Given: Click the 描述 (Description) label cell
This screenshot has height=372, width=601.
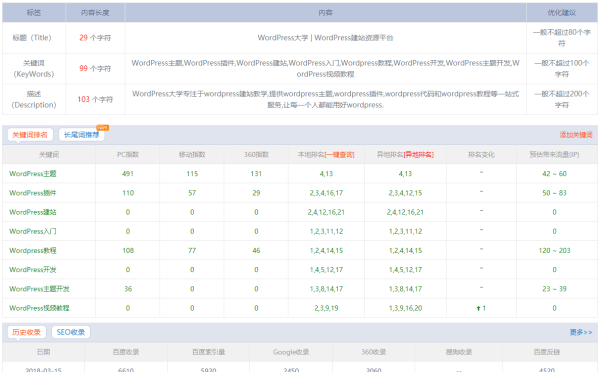Looking at the screenshot, I should click(x=34, y=99).
